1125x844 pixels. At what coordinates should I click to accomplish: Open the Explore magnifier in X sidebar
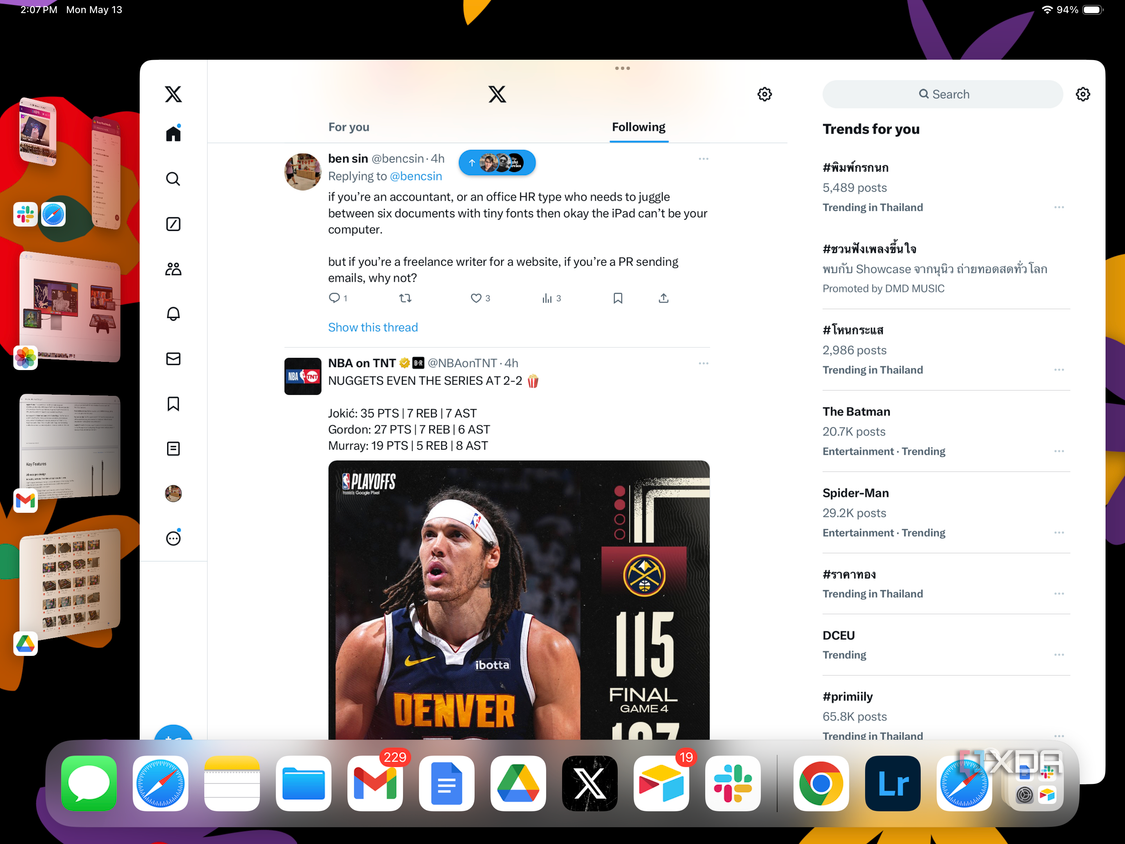pyautogui.click(x=173, y=179)
